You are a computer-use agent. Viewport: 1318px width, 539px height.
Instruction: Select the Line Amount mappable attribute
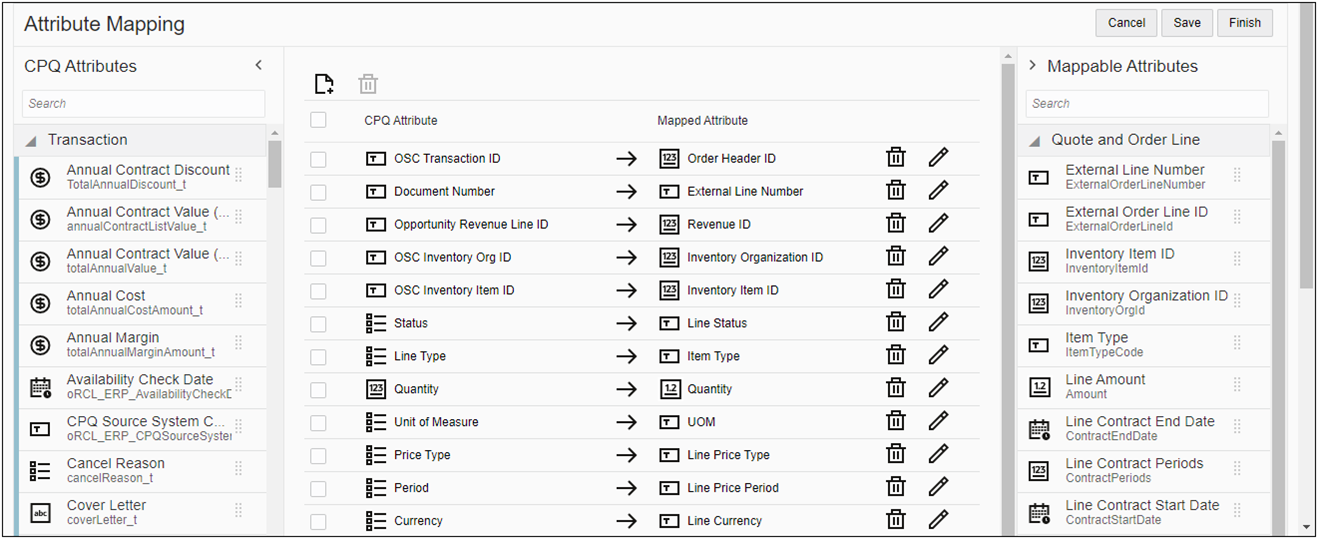1144,386
